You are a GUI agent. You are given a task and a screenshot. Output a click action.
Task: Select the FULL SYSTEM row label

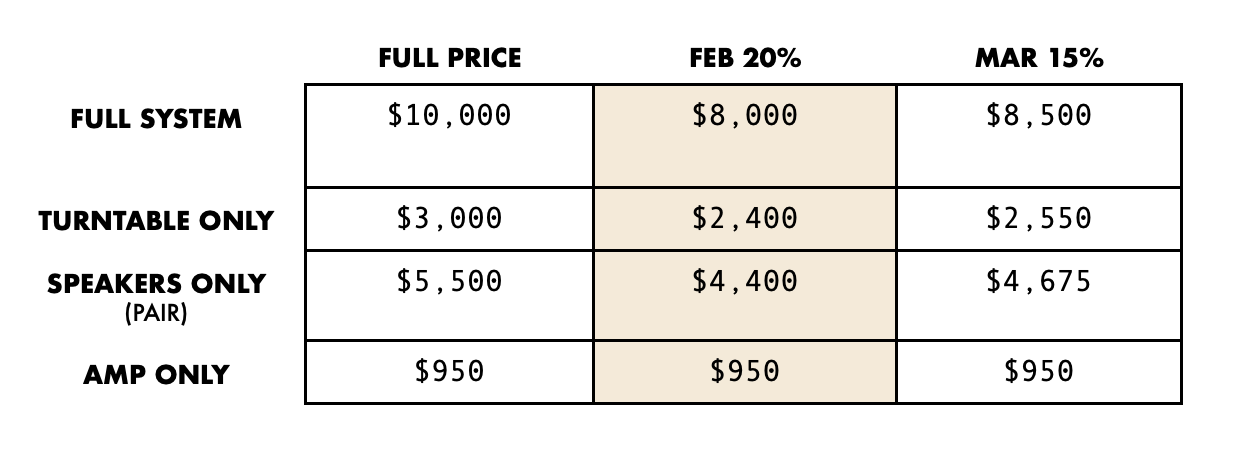point(156,119)
